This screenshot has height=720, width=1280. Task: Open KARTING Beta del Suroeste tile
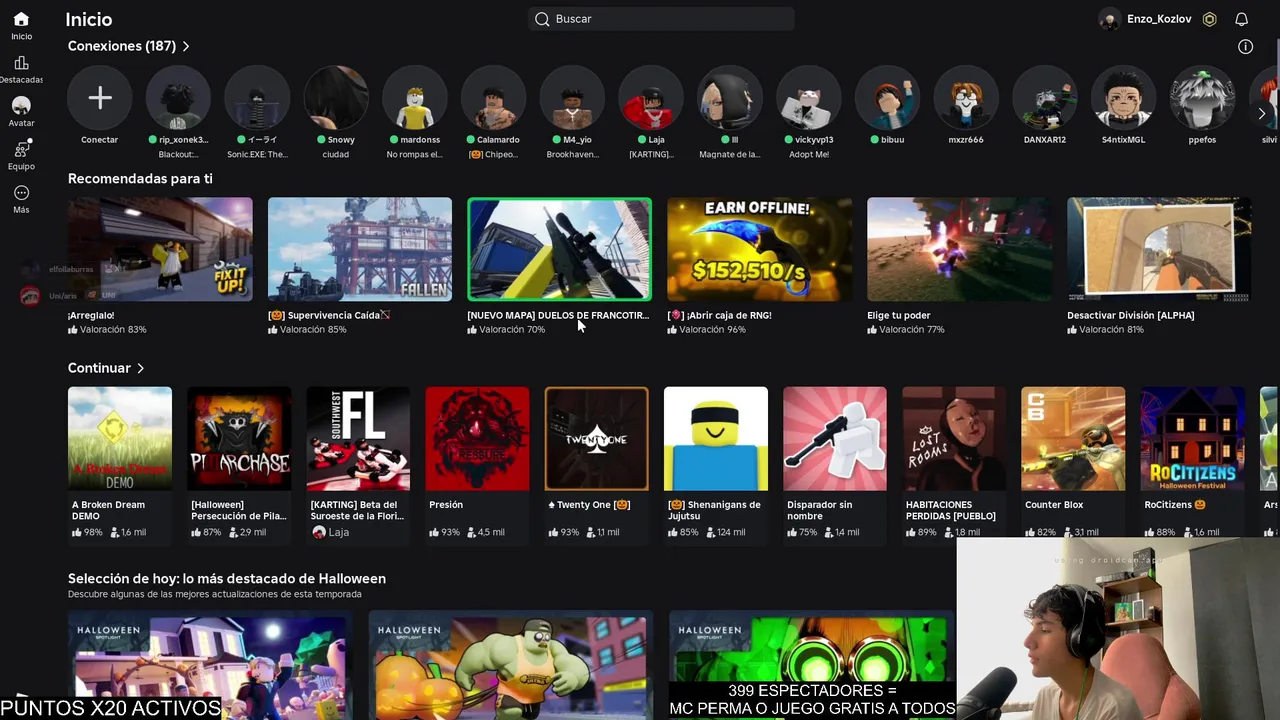point(358,439)
